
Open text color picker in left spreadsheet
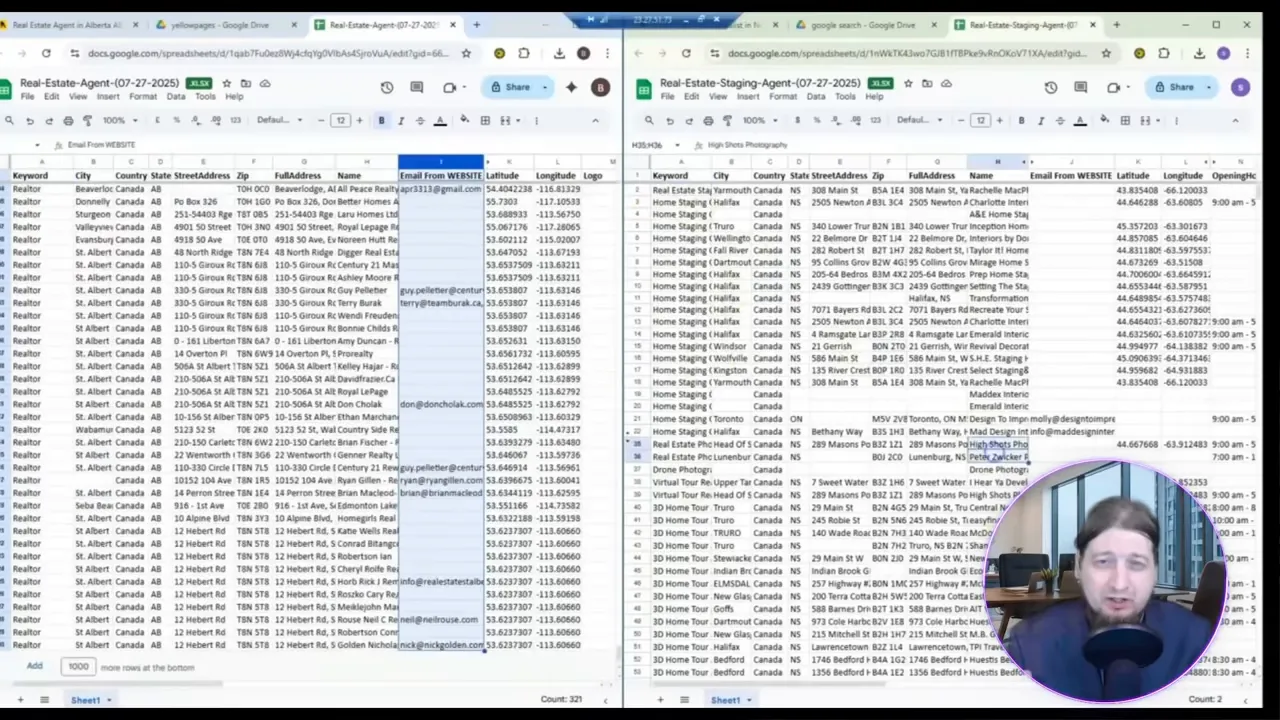pyautogui.click(x=440, y=120)
